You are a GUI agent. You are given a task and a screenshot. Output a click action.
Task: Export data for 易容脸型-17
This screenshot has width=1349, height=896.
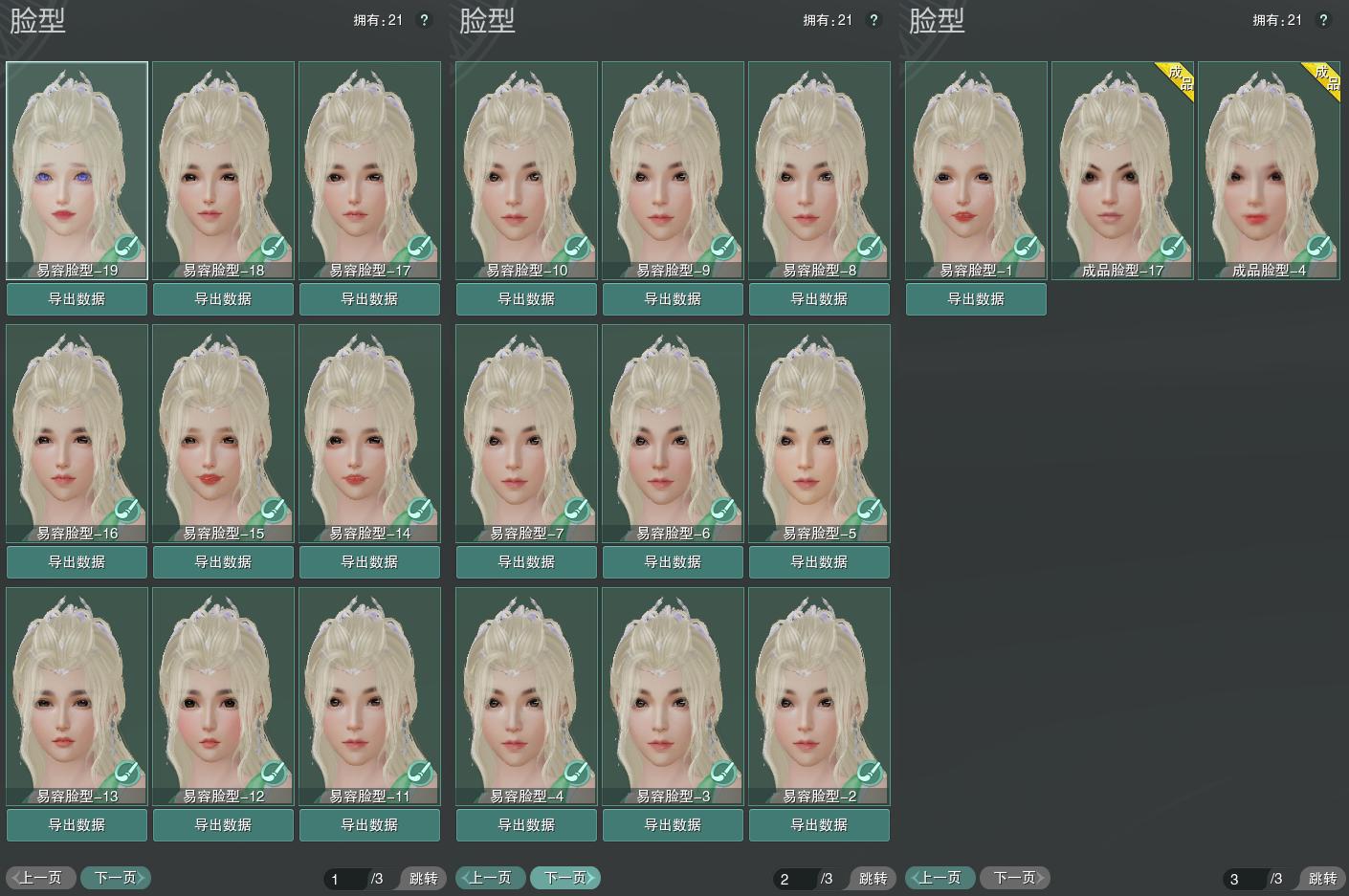coord(370,299)
